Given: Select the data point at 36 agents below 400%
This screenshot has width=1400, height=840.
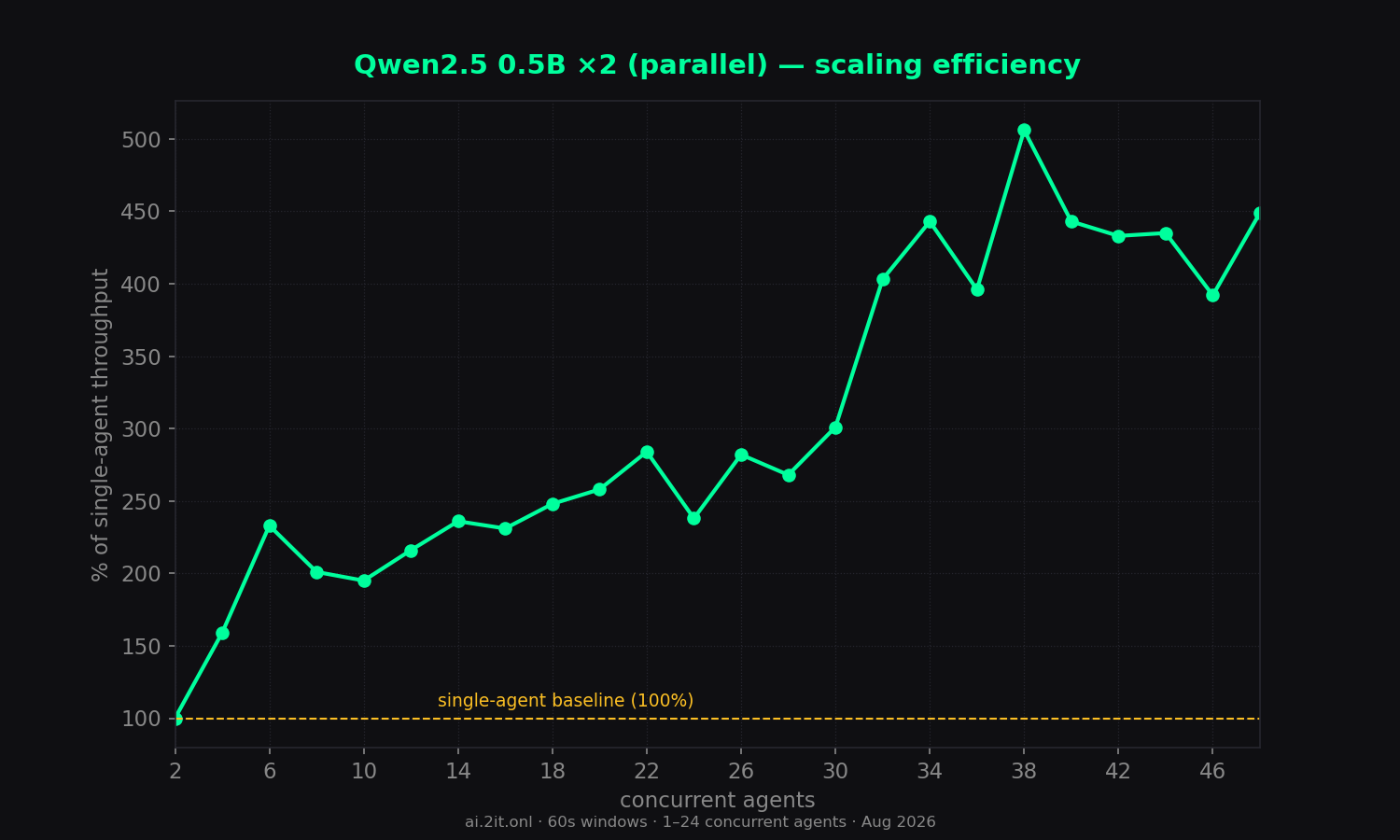Looking at the screenshot, I should (x=977, y=289).
